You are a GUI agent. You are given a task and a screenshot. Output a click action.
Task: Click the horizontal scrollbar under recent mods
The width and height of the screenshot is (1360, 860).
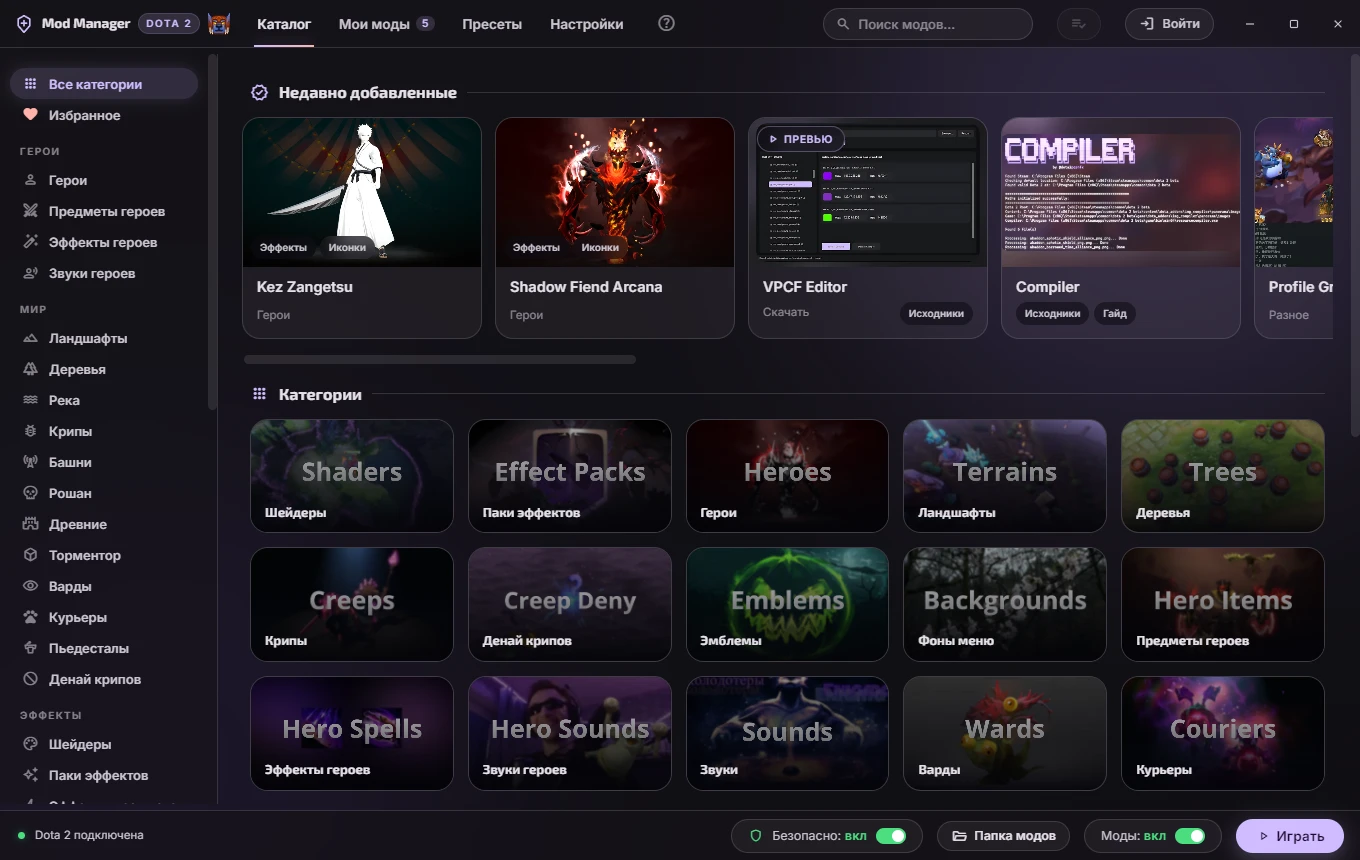tap(440, 359)
